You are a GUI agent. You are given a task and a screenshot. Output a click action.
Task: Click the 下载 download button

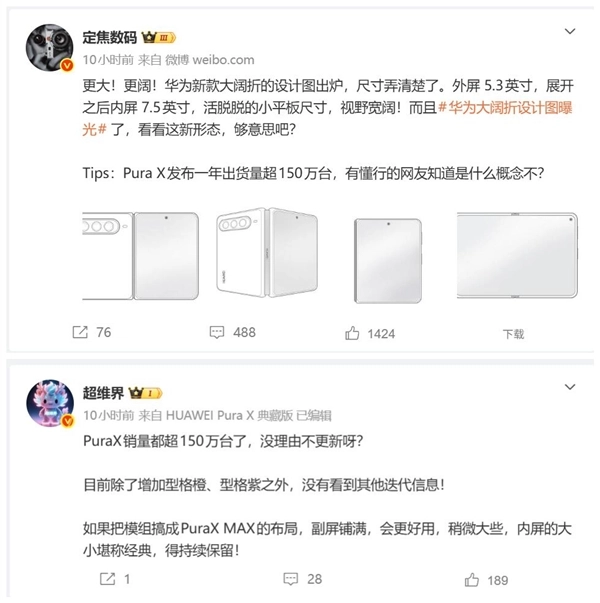513,334
